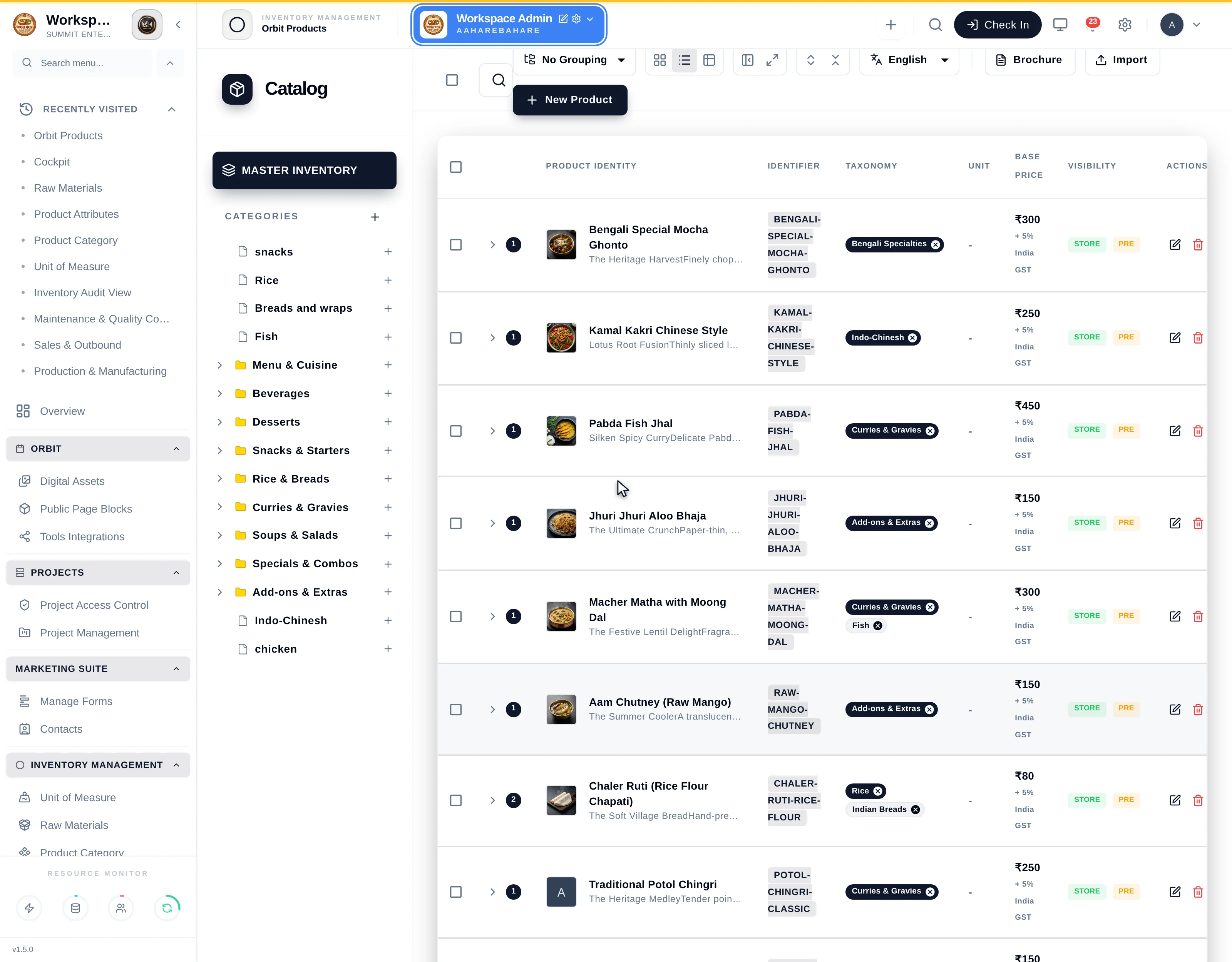Select Pabda Fish Jhal row checkbox
Image resolution: width=1232 pixels, height=962 pixels.
(456, 431)
